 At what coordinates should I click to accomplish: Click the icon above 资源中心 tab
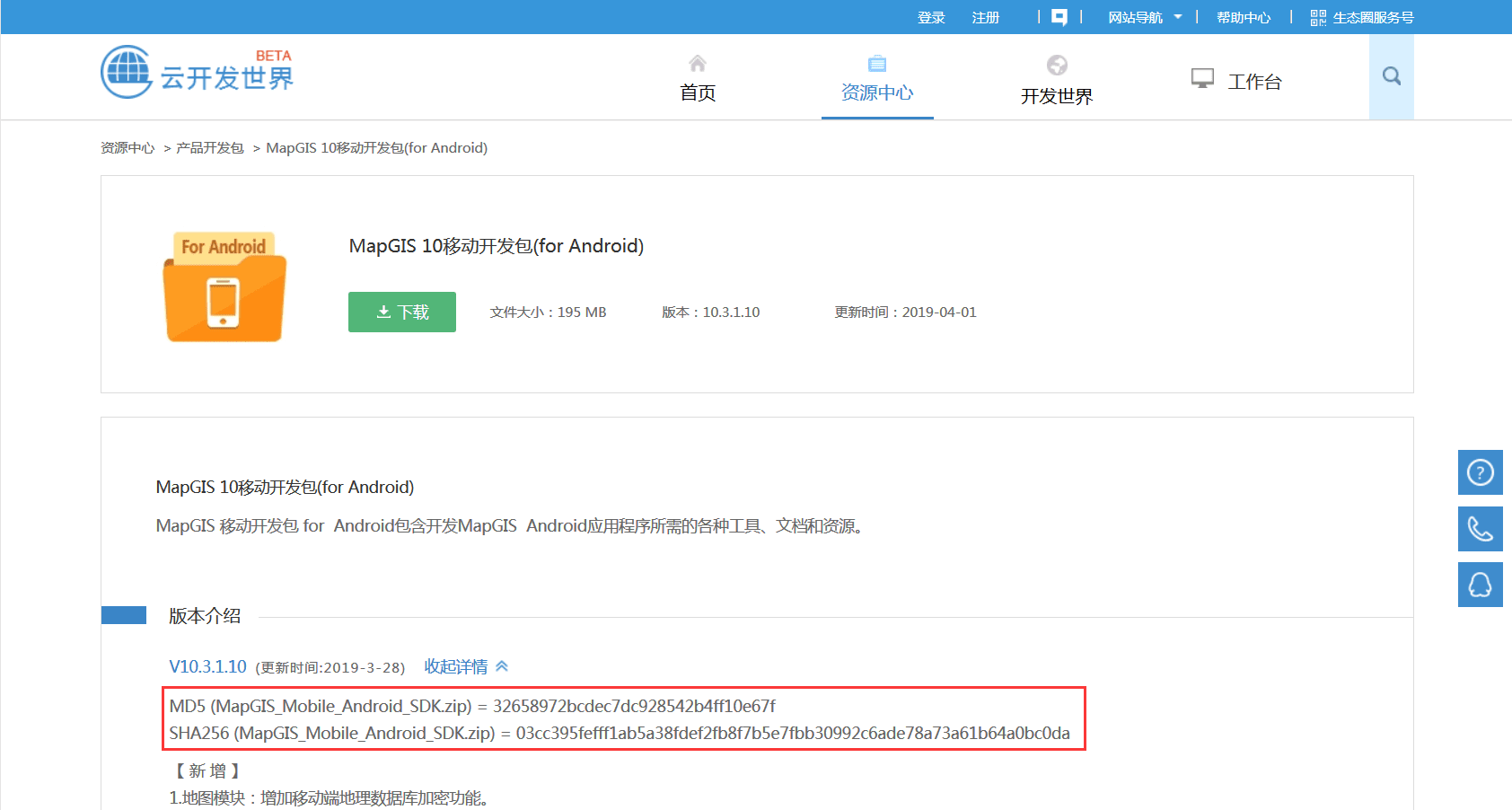point(877,63)
